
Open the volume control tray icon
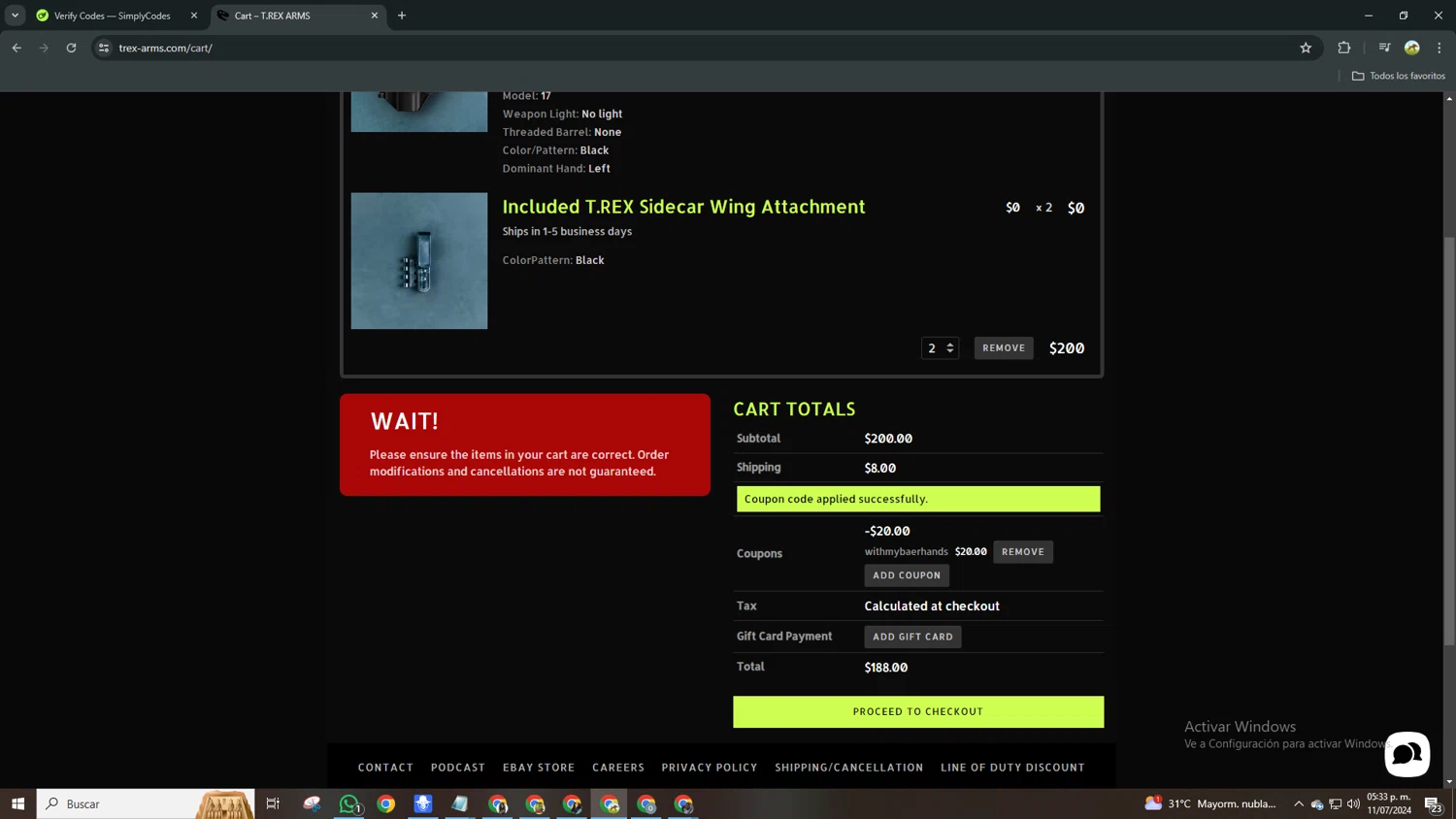1353,803
